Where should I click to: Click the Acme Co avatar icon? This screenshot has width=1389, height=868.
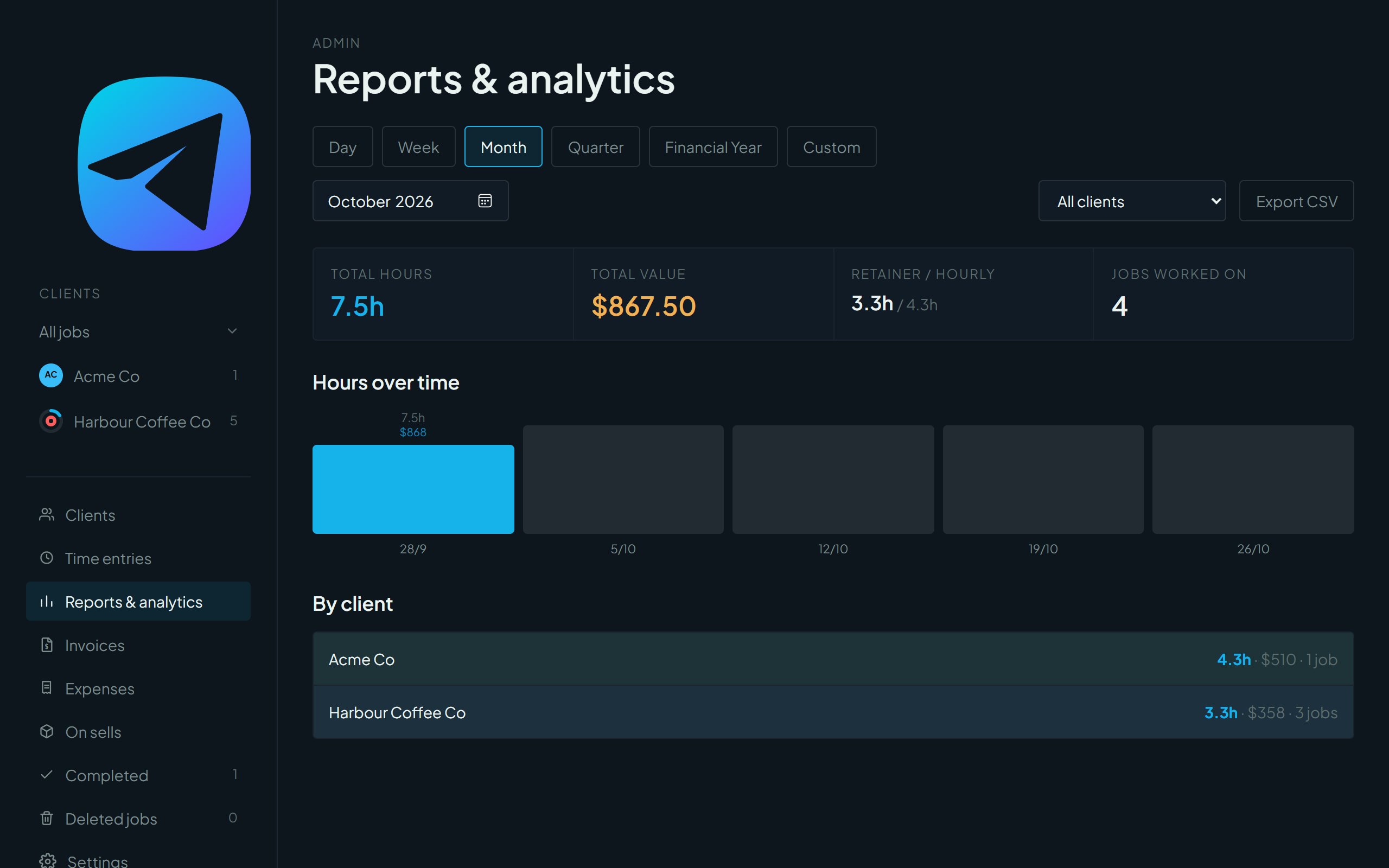[x=51, y=375]
